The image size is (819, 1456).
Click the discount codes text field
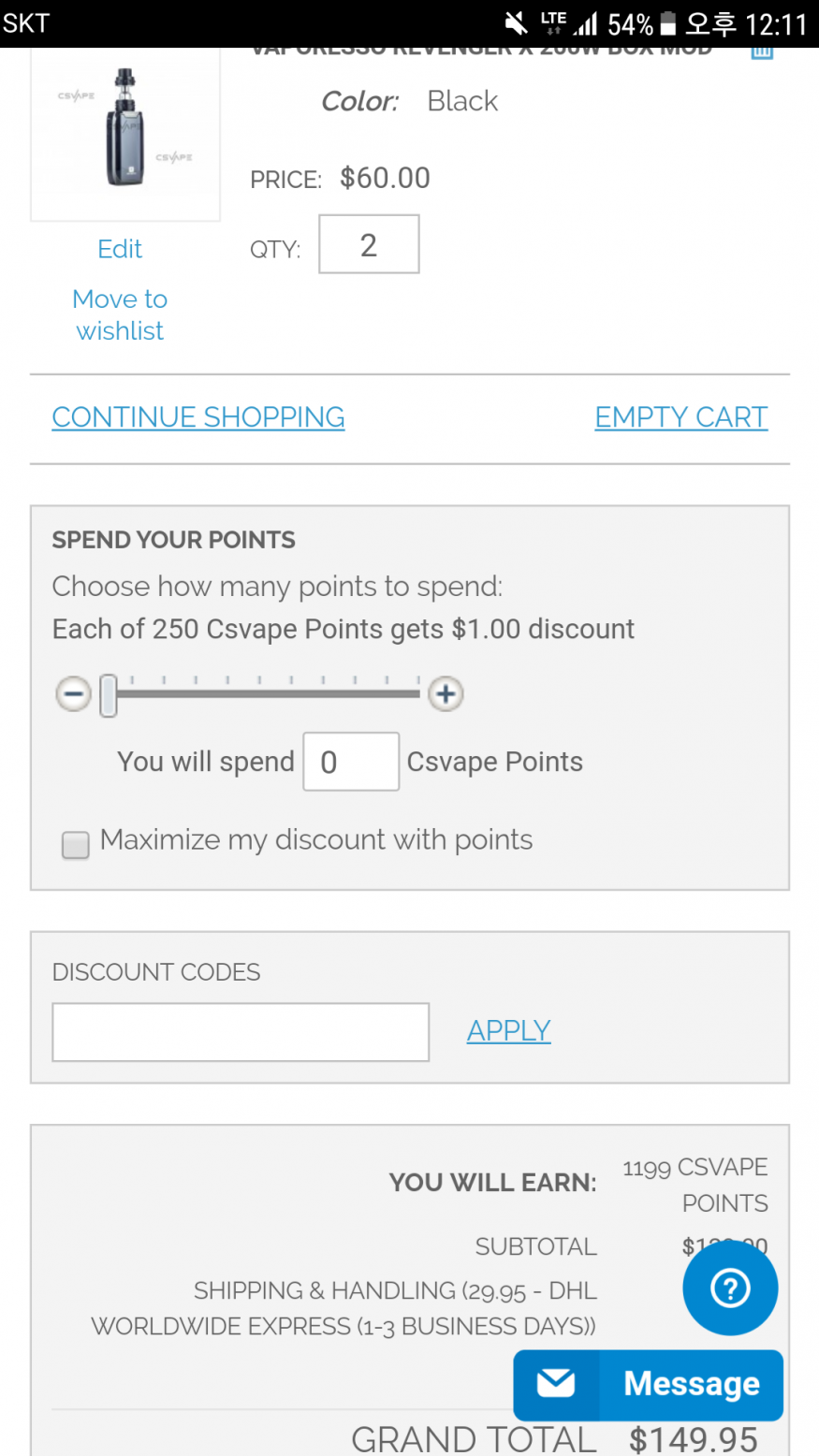point(241,1032)
